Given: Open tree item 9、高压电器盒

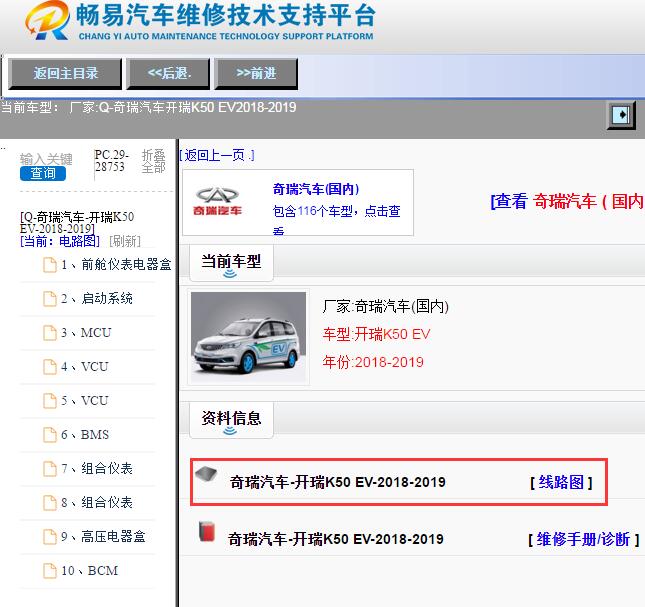Looking at the screenshot, I should click(x=103, y=537).
